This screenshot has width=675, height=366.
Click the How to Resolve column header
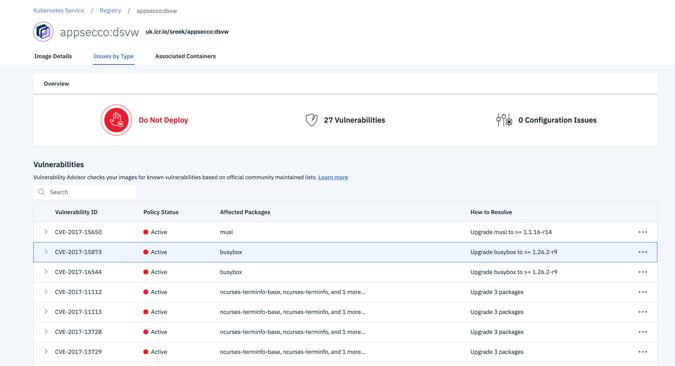tap(491, 212)
